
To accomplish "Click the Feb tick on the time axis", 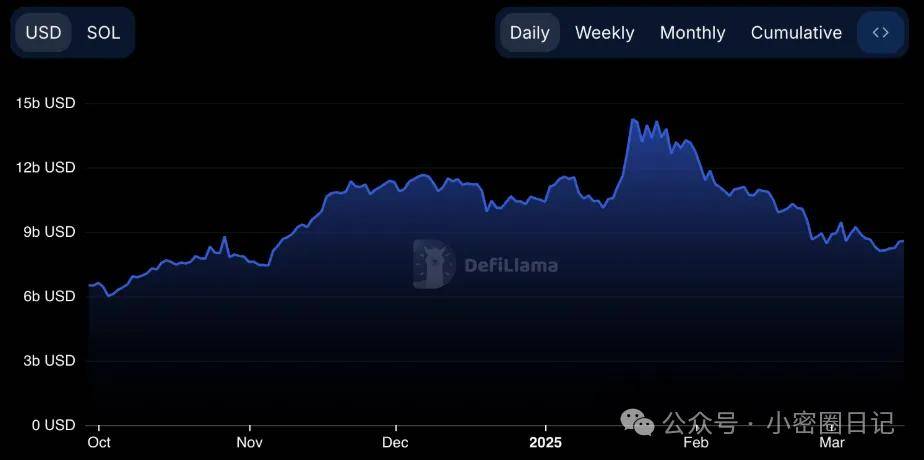I will pyautogui.click(x=695, y=442).
